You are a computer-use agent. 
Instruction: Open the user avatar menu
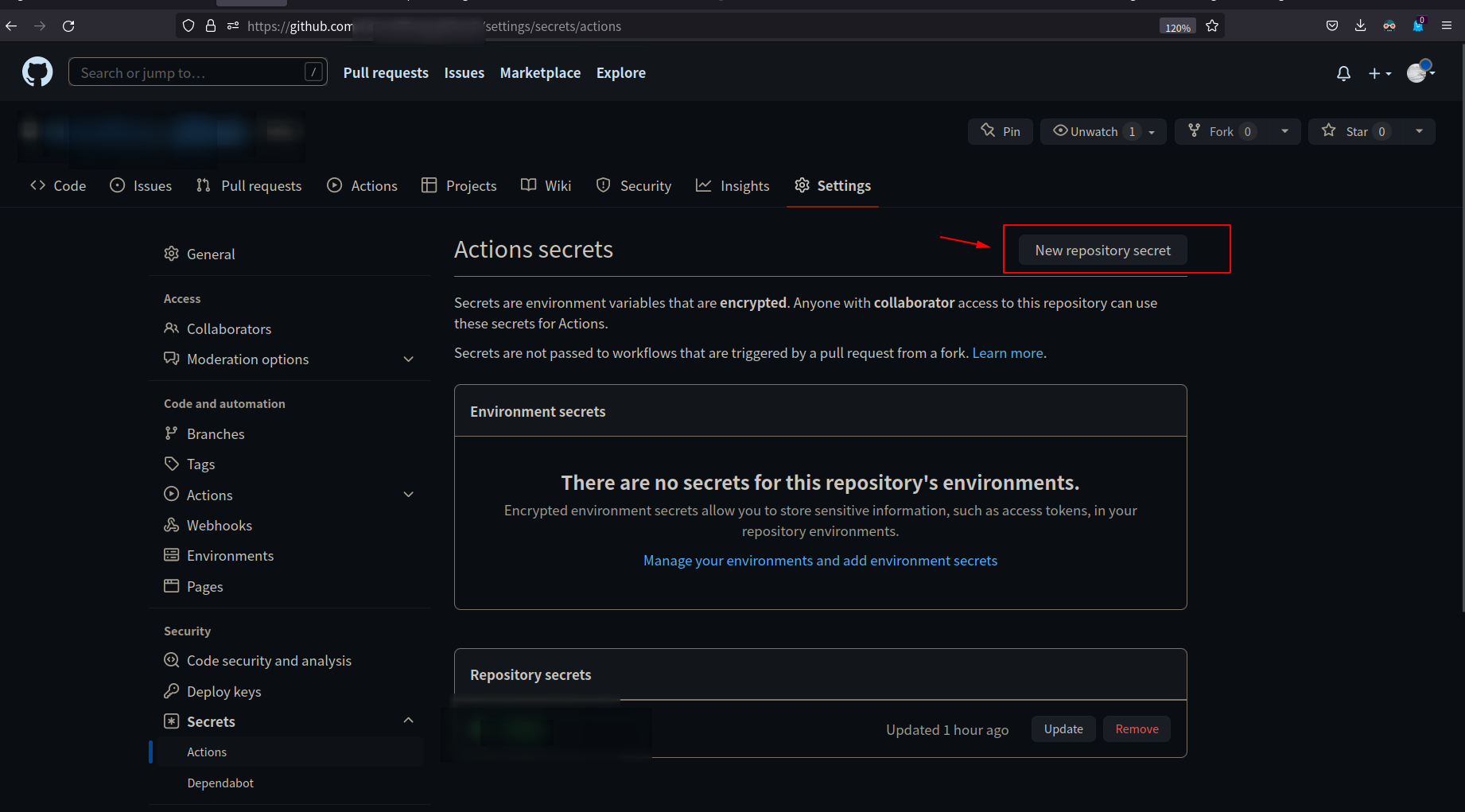[x=1420, y=72]
